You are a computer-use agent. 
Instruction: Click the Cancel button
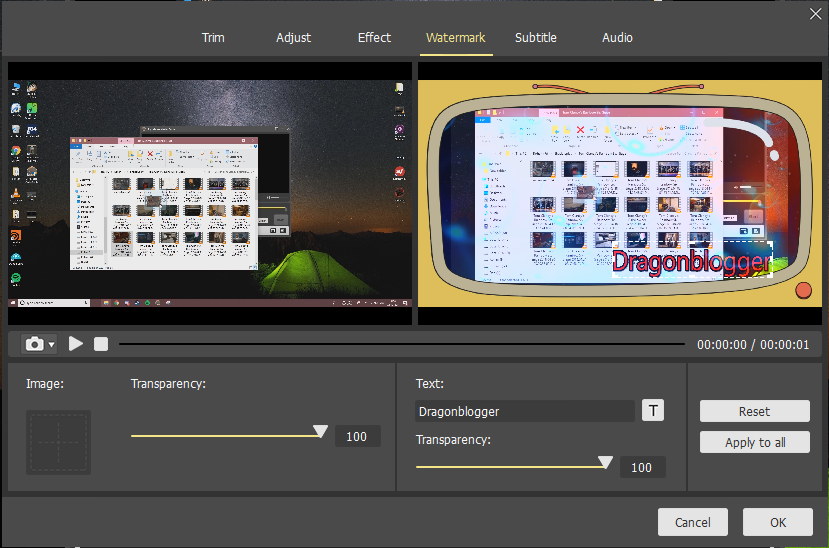[x=692, y=522]
